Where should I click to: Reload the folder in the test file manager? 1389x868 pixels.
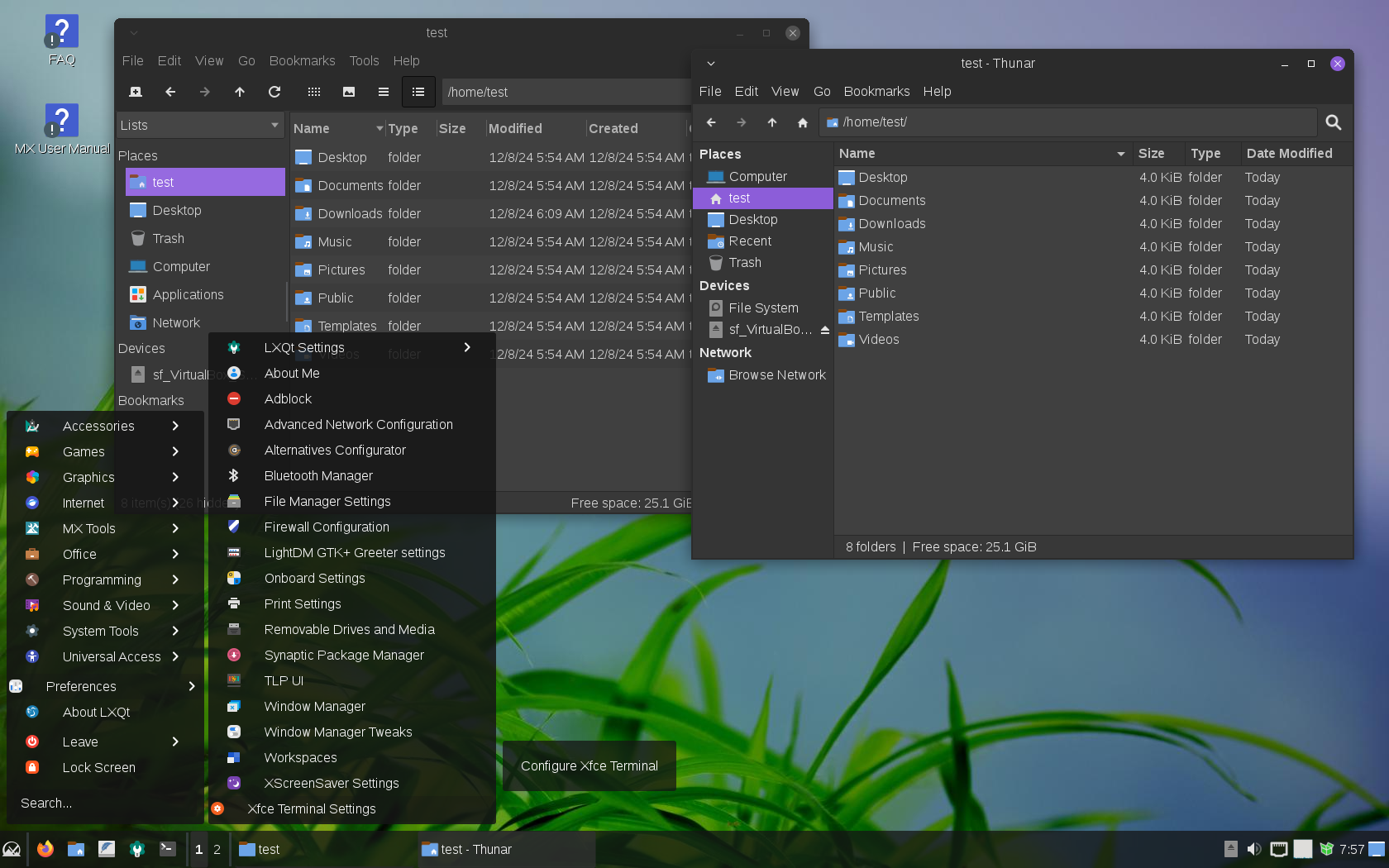pos(274,92)
